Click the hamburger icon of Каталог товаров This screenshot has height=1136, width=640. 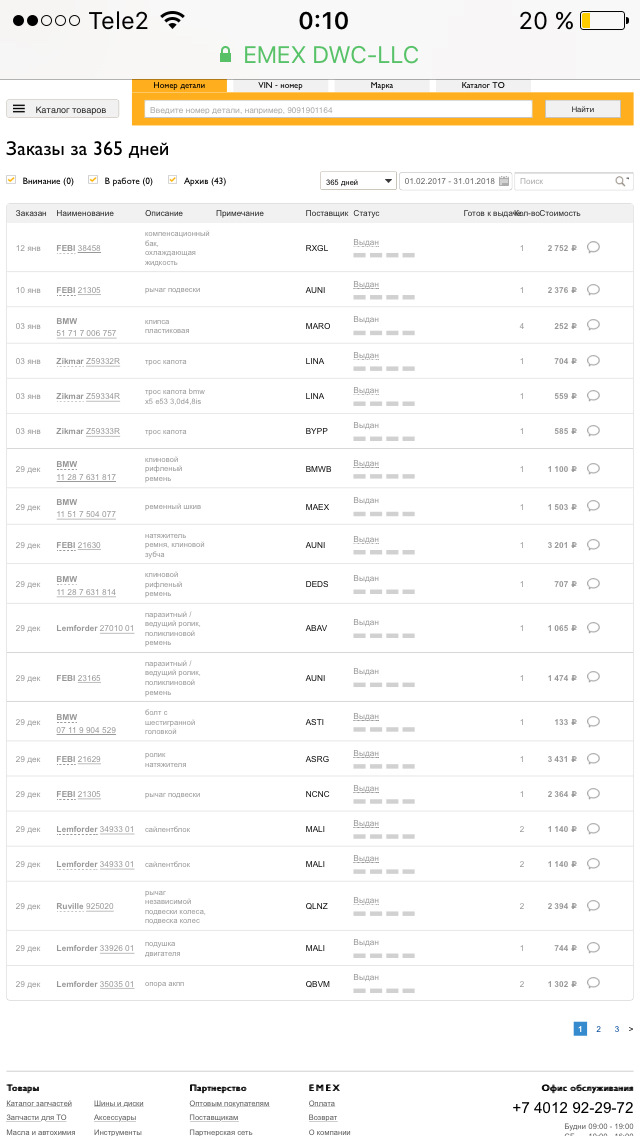click(19, 109)
